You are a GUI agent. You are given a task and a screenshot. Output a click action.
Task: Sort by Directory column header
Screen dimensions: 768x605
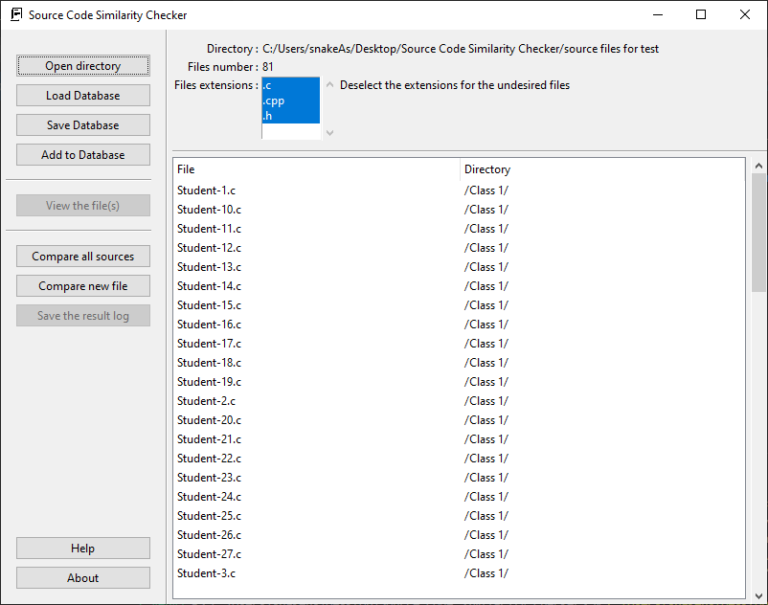tap(600, 170)
